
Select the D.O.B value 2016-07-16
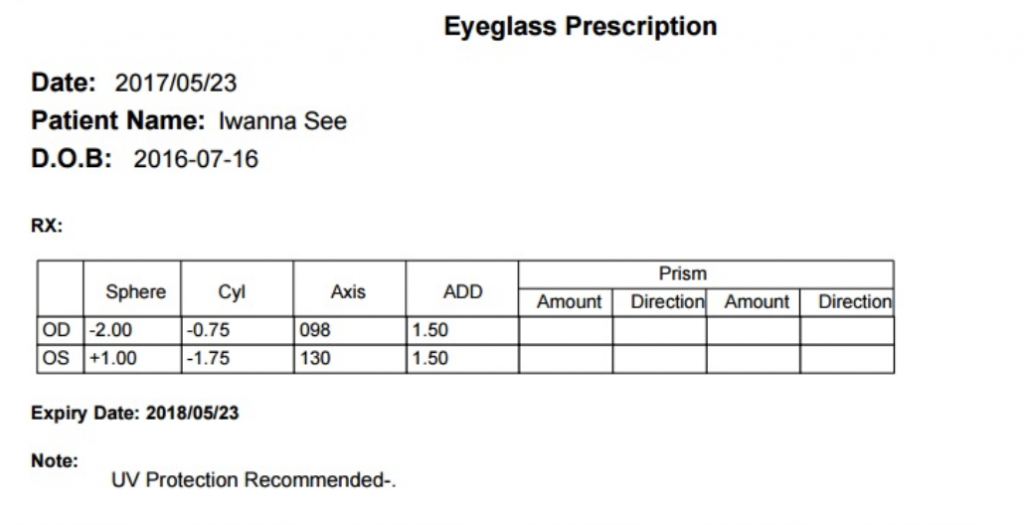click(196, 159)
